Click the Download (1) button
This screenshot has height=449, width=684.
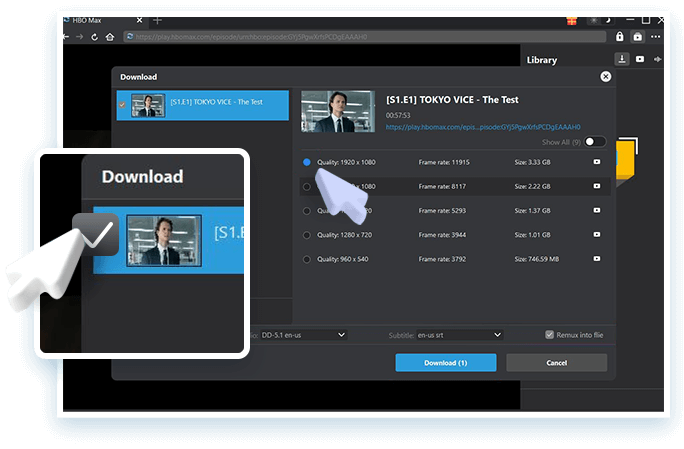tap(446, 363)
